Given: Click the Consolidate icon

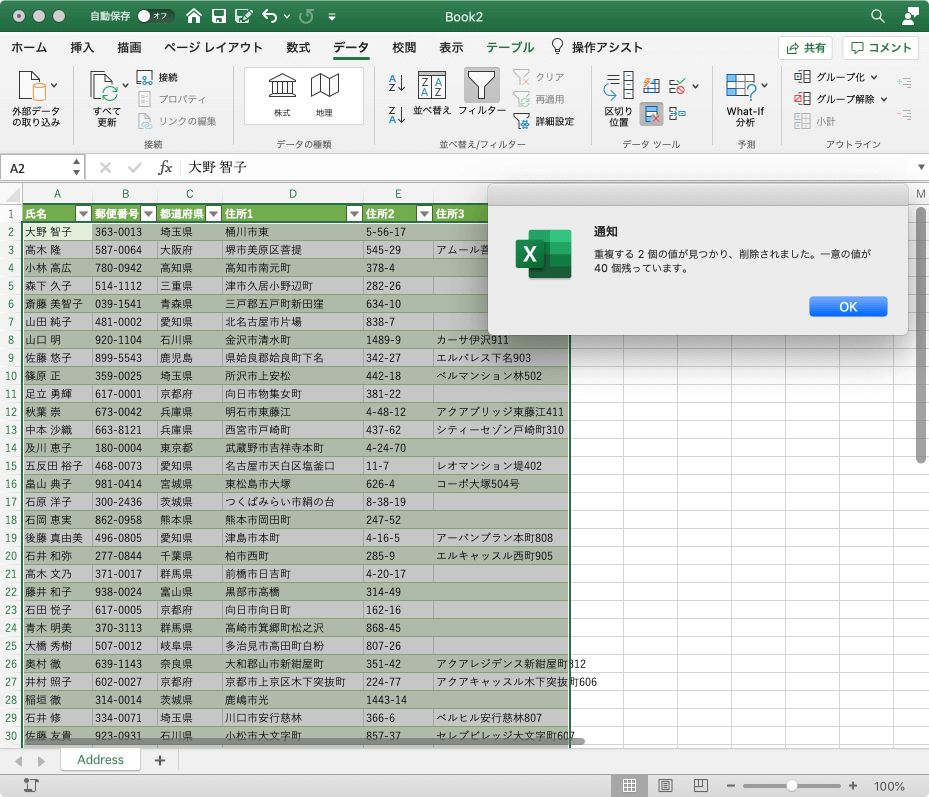Looking at the screenshot, I should pos(677,113).
